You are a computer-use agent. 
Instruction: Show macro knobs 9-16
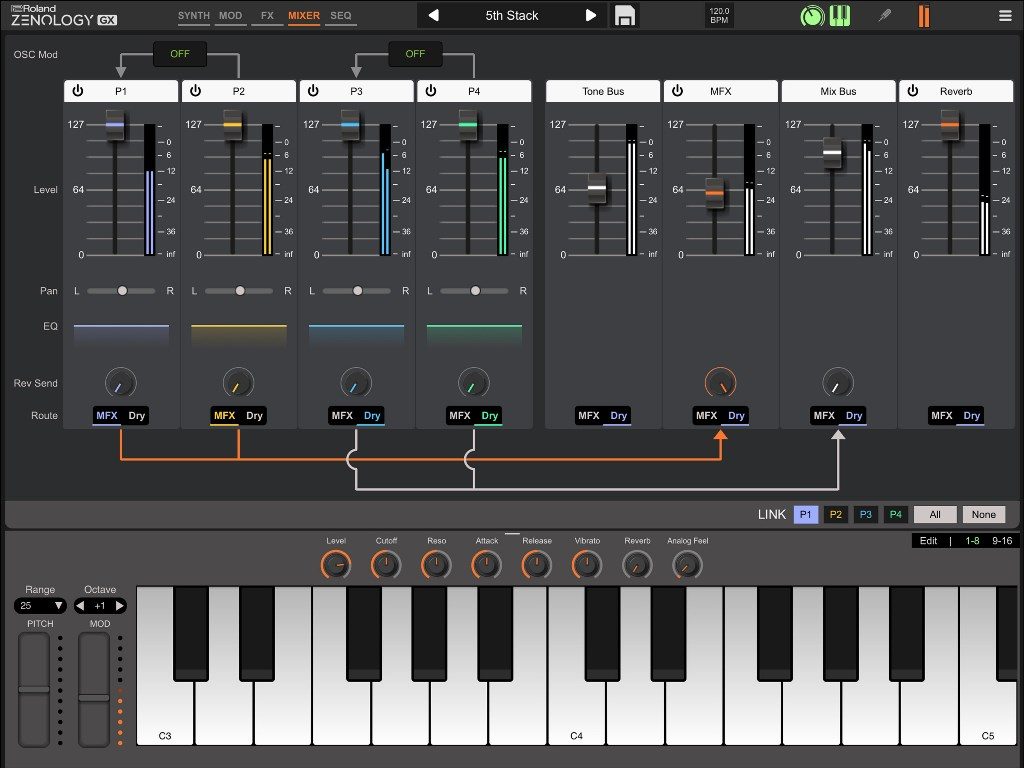[x=1002, y=541]
